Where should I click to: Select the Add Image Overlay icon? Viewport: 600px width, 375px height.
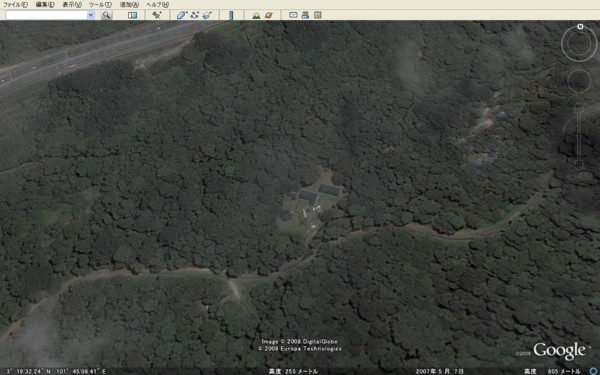pos(207,15)
